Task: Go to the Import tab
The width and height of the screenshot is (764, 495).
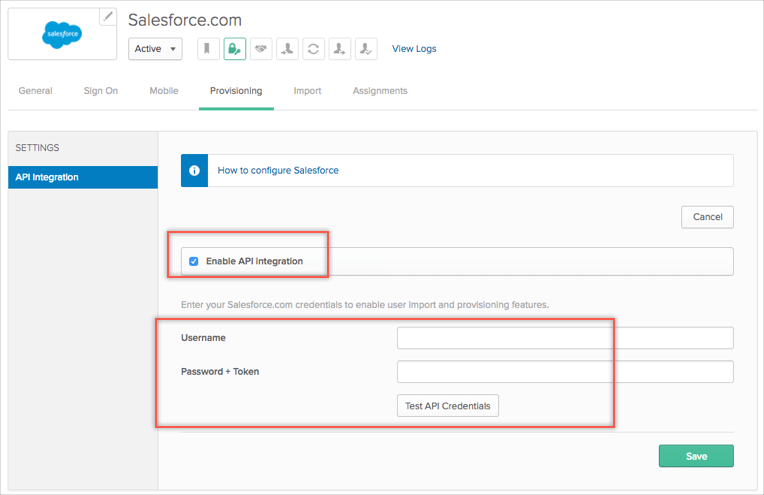Action: pyautogui.click(x=307, y=91)
